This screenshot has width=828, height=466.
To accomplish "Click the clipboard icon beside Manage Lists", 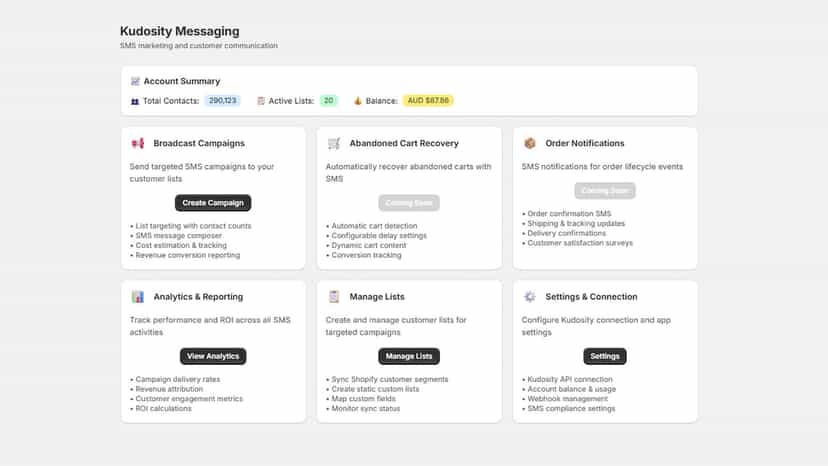I will pos(334,296).
